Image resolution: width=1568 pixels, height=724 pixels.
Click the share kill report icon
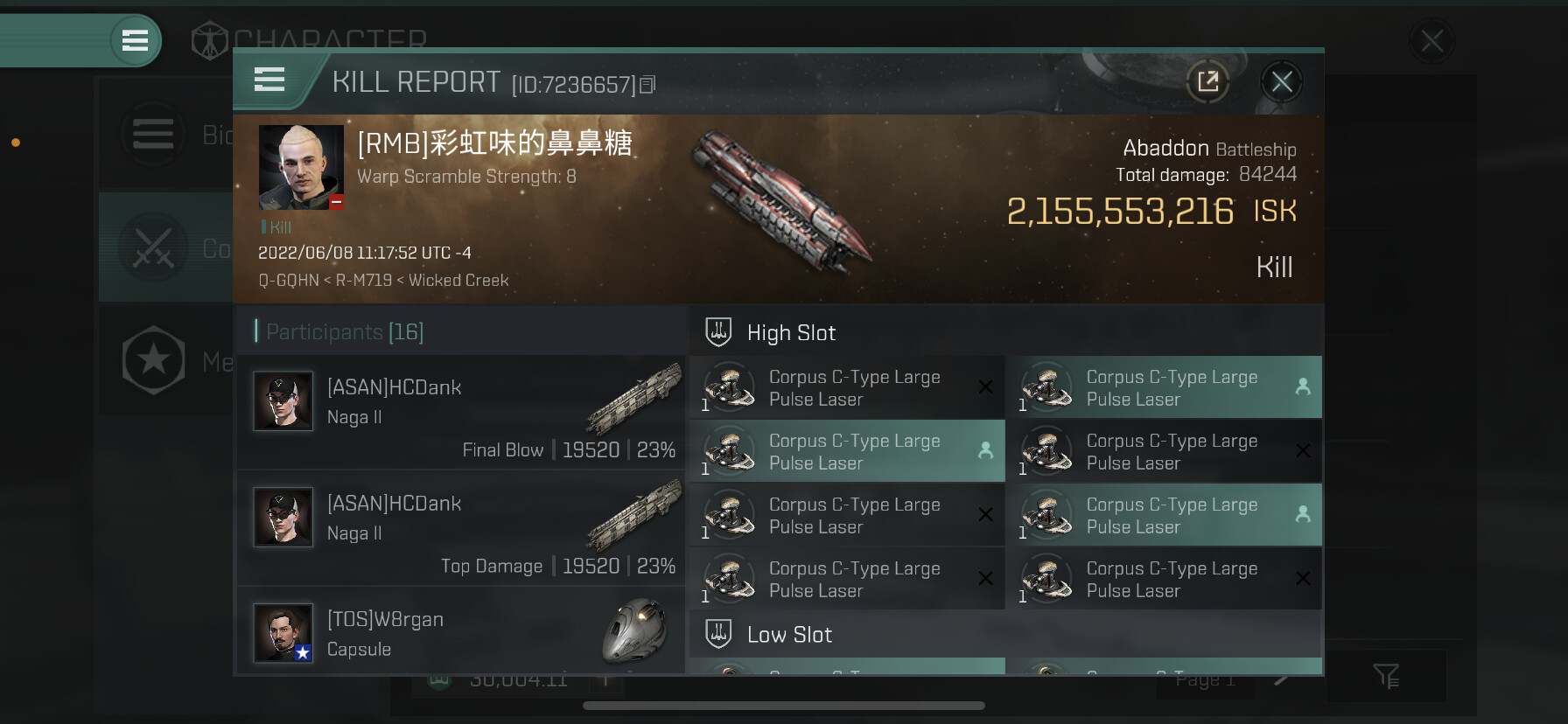click(1207, 82)
